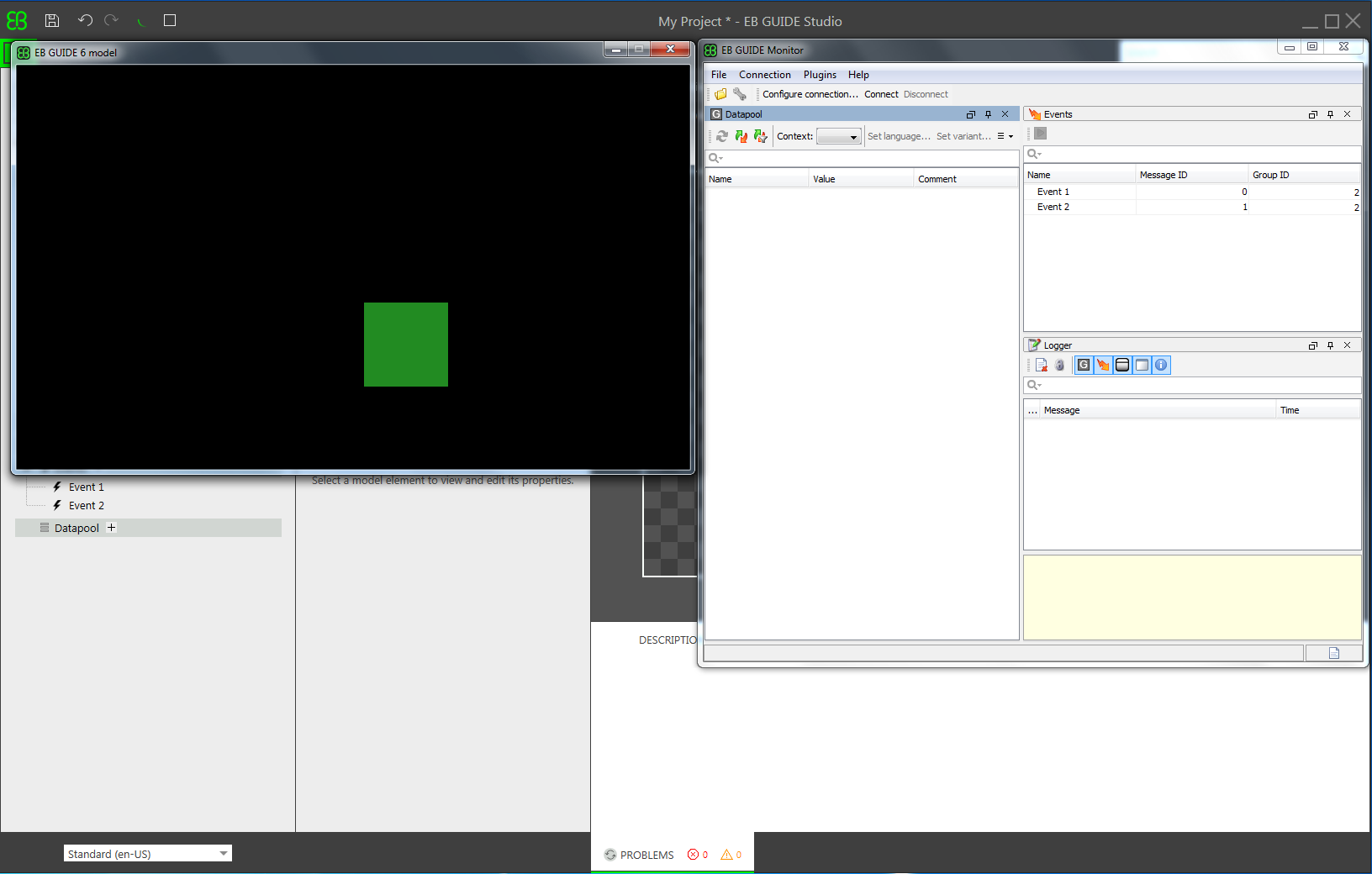Float the Logger panel
The image size is (1372, 874).
(x=1313, y=345)
